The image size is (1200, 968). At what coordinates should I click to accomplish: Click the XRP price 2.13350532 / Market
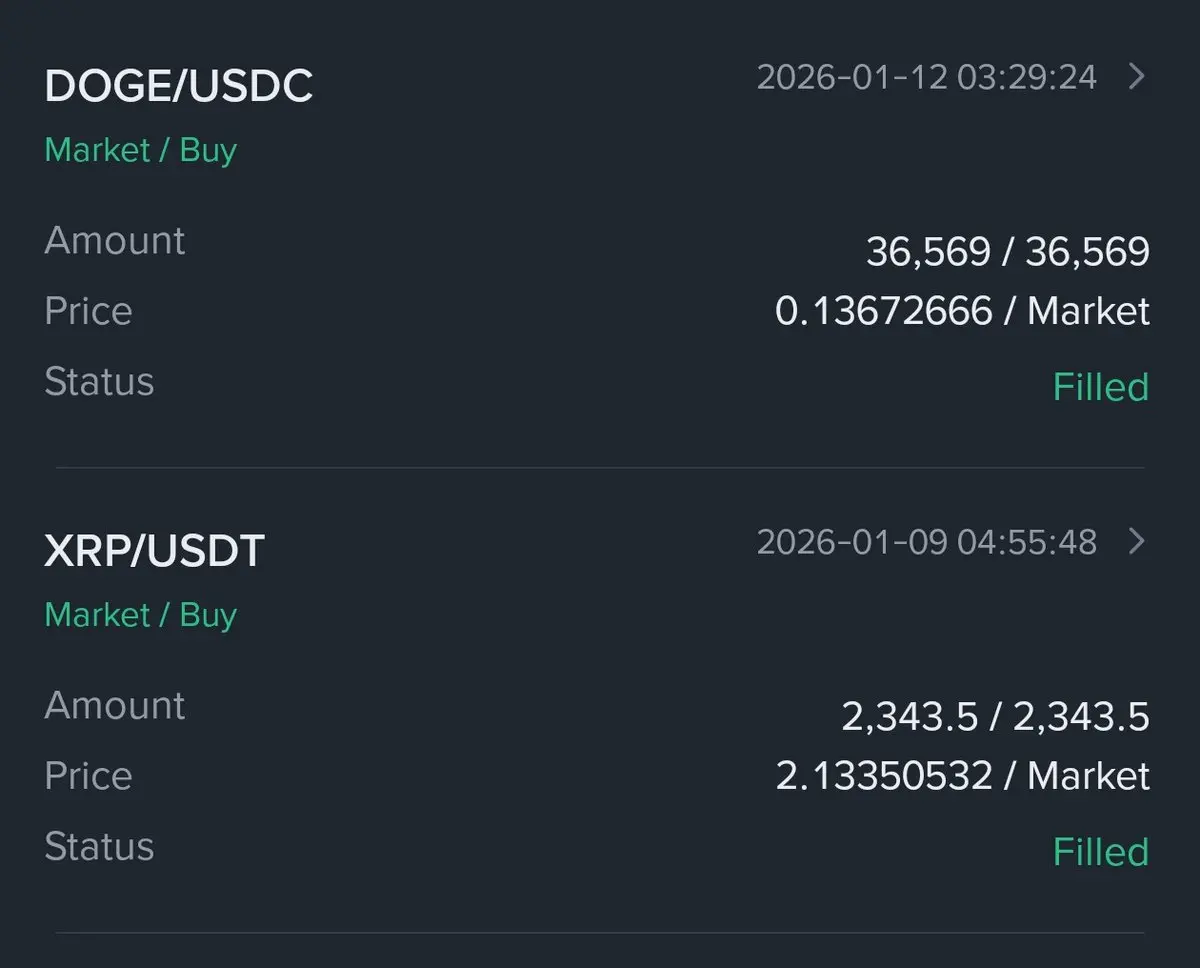[x=962, y=777]
